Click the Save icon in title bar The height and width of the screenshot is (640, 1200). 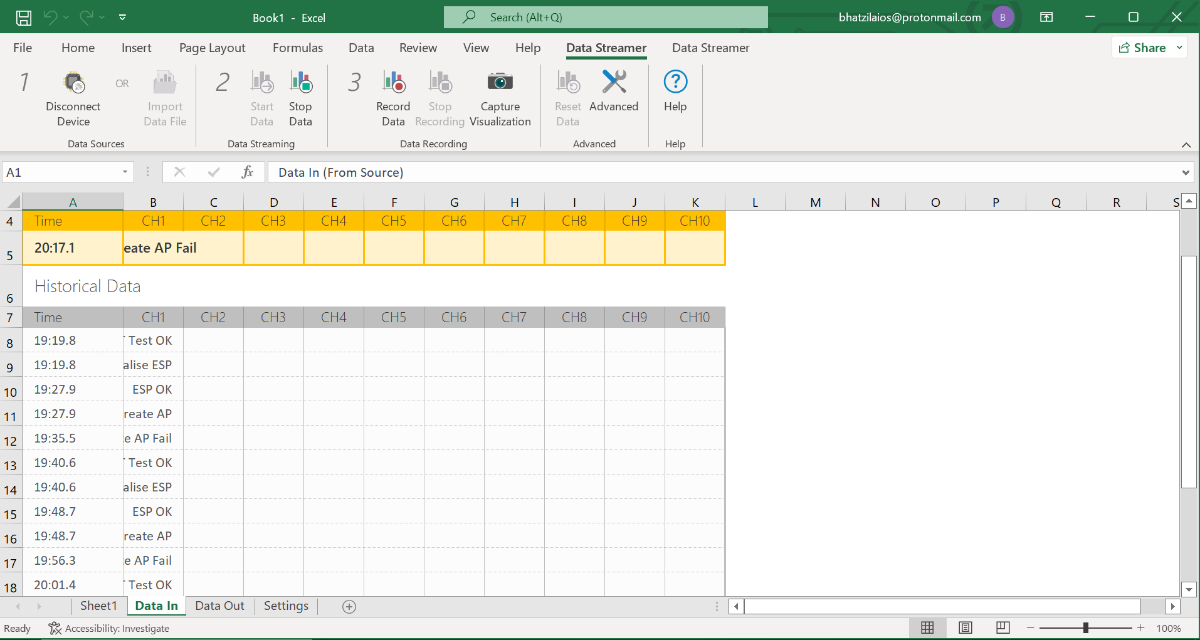[x=23, y=17]
